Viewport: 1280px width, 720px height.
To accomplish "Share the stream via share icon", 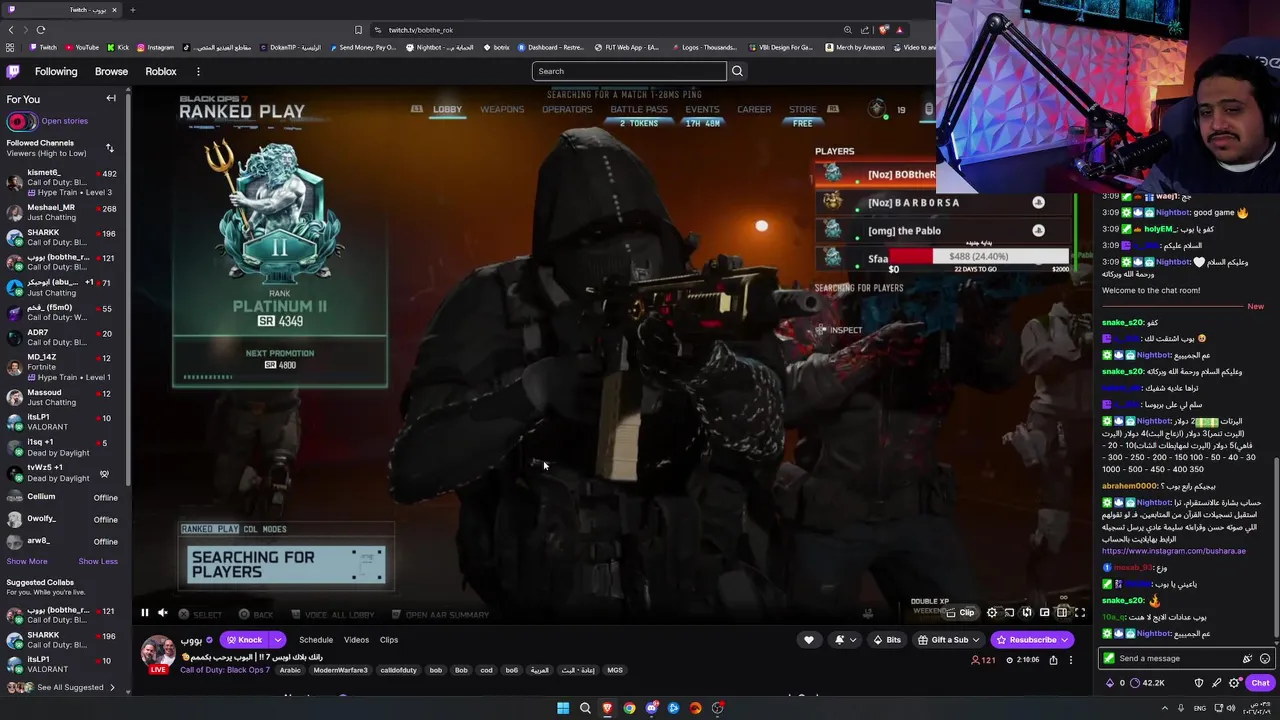I will click(1053, 660).
